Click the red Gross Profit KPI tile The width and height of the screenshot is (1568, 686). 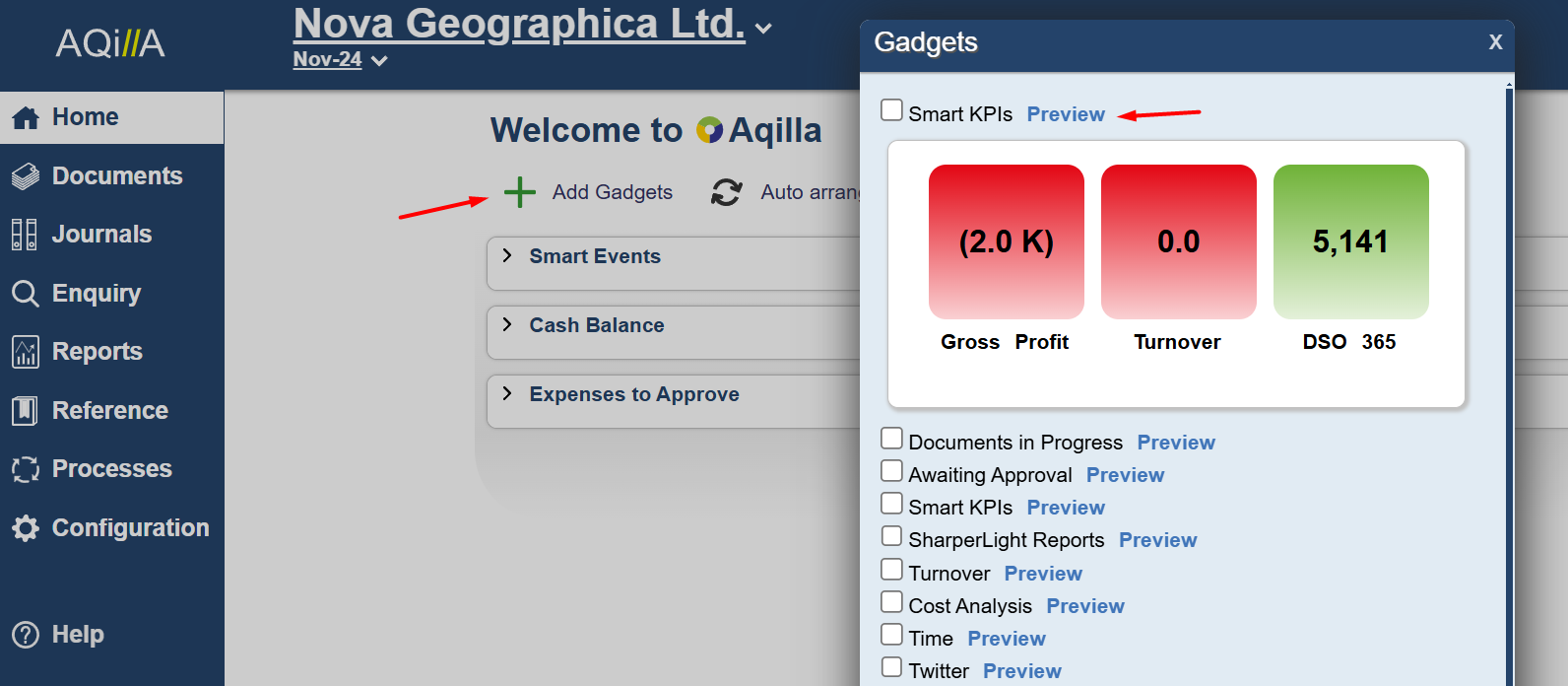[x=1006, y=241]
